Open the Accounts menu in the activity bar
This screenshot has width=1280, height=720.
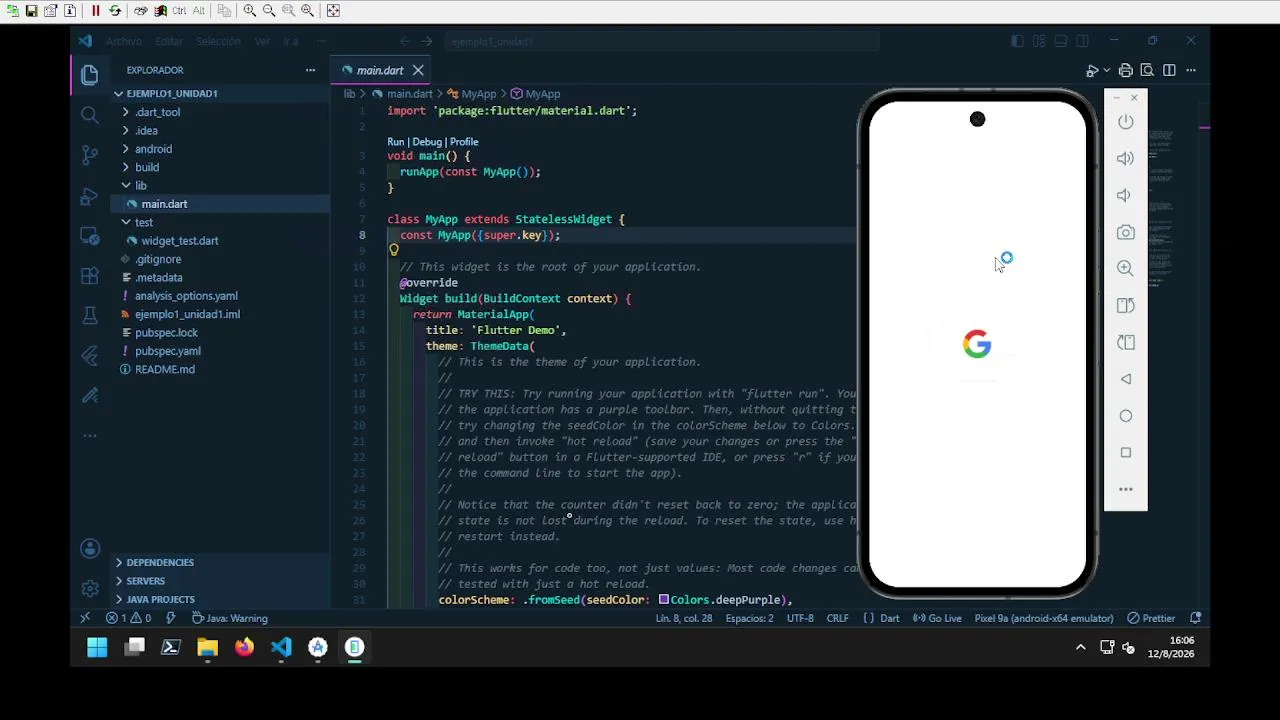click(90, 549)
